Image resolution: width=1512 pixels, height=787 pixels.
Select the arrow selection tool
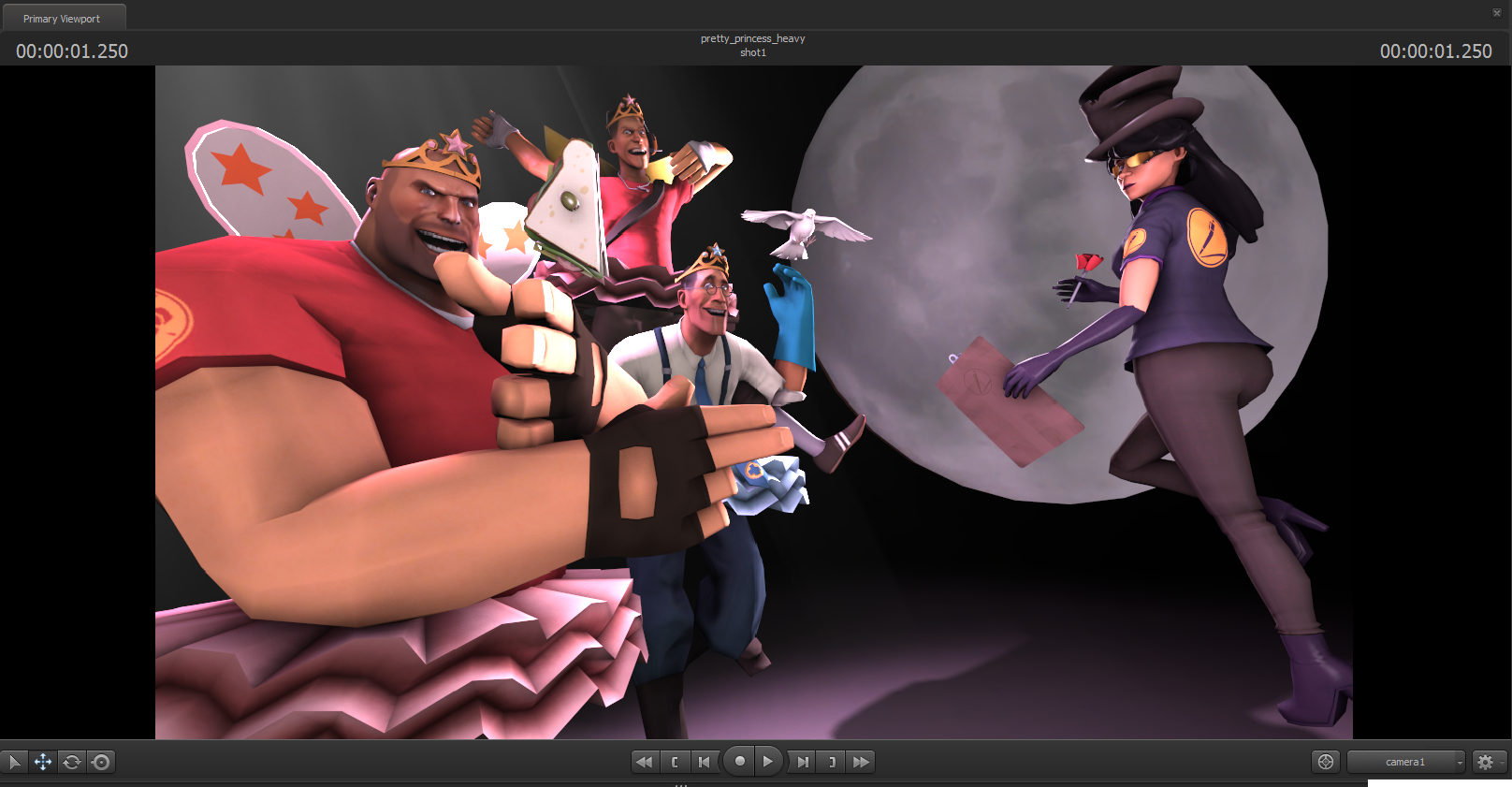(x=14, y=762)
